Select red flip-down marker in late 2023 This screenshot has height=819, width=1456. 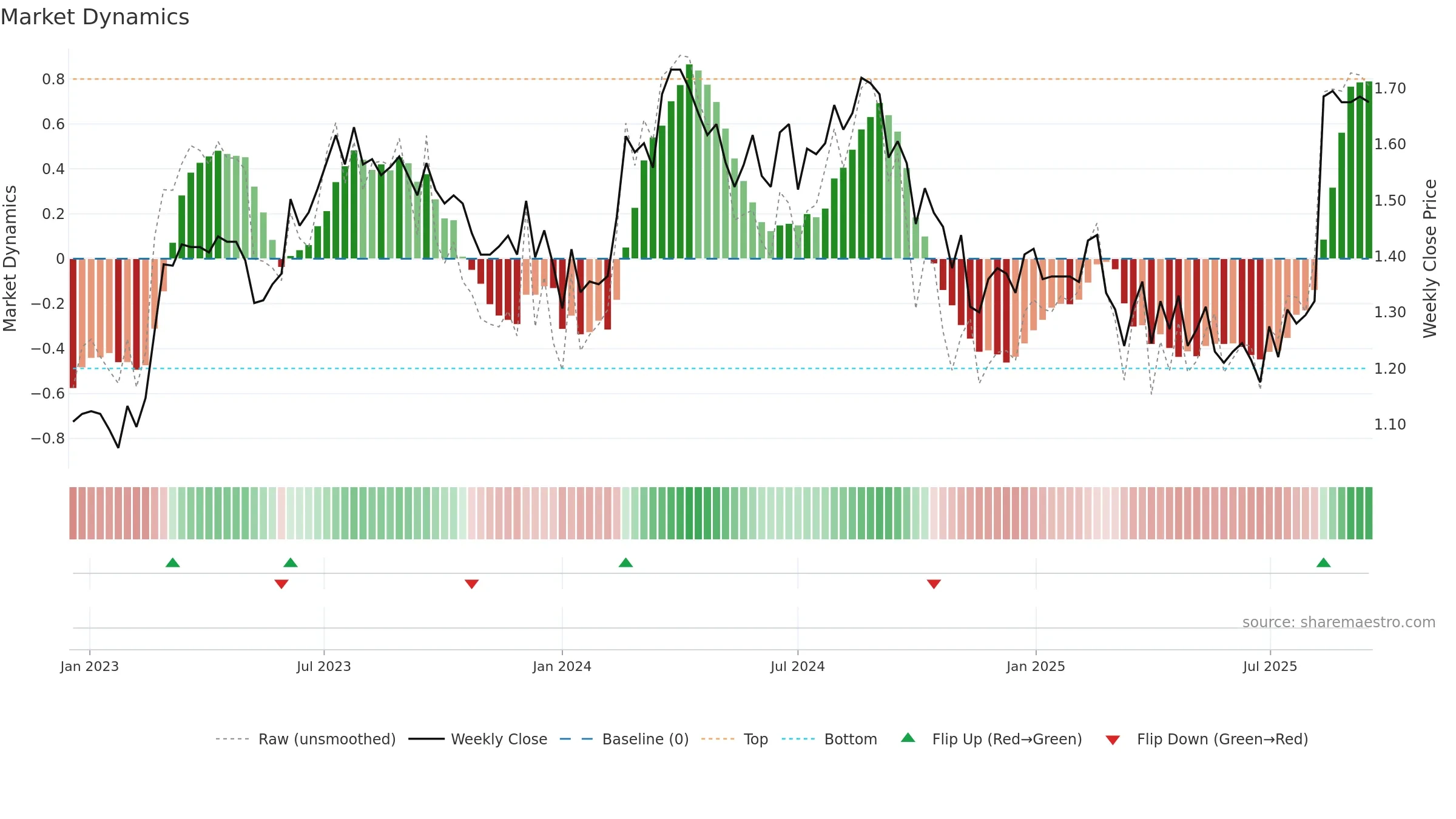472,584
